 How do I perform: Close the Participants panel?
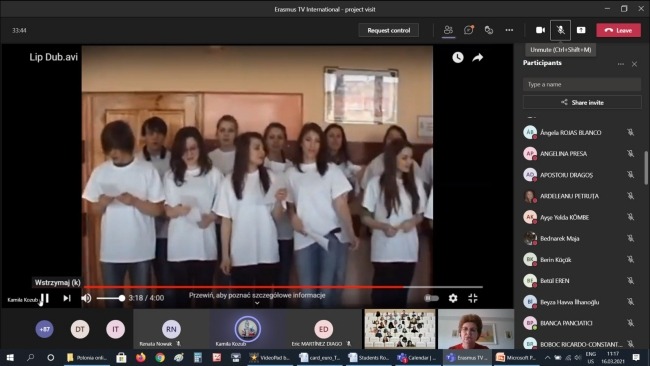point(634,64)
